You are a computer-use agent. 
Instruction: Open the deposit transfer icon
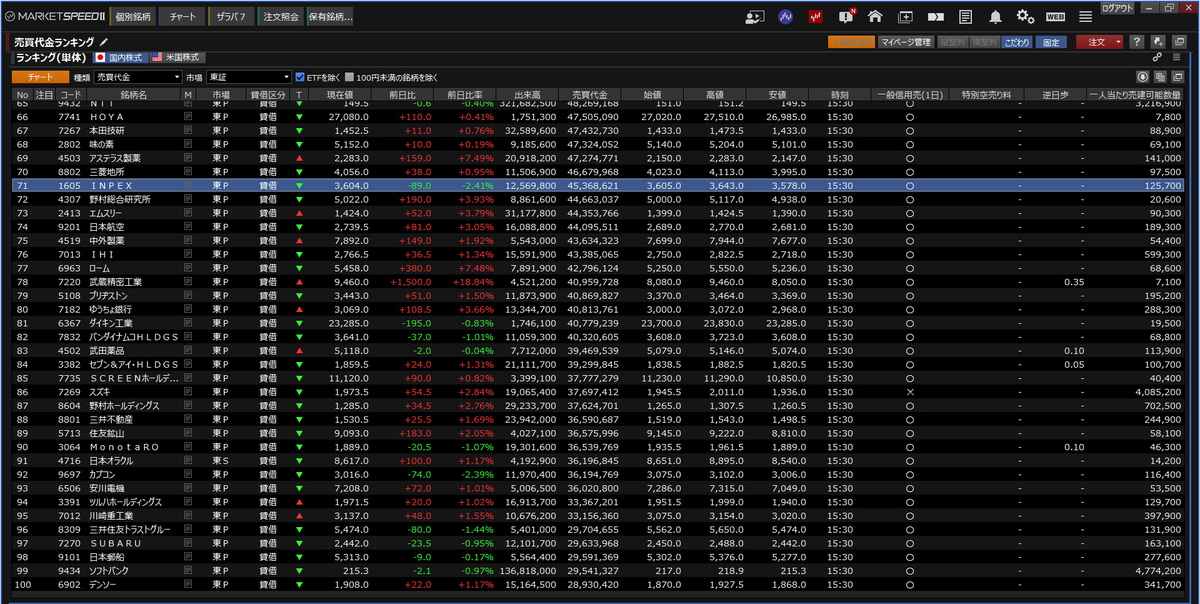936,16
